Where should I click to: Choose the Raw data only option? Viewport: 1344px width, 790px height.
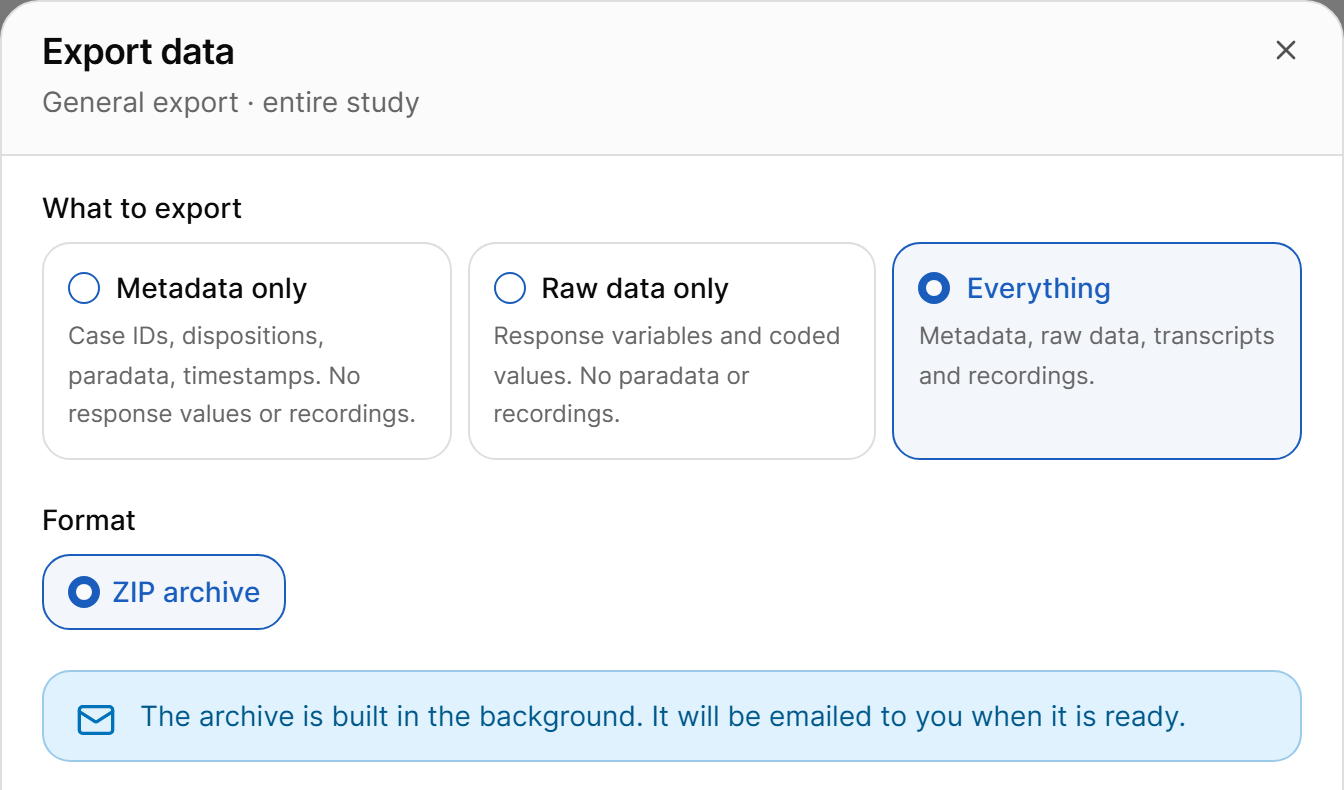point(672,351)
